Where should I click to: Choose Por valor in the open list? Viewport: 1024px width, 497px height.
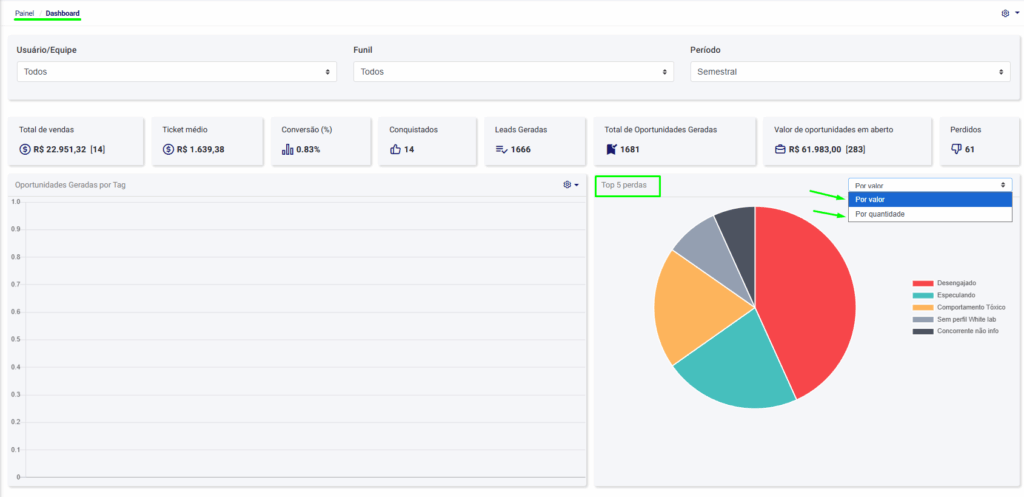[870, 199]
